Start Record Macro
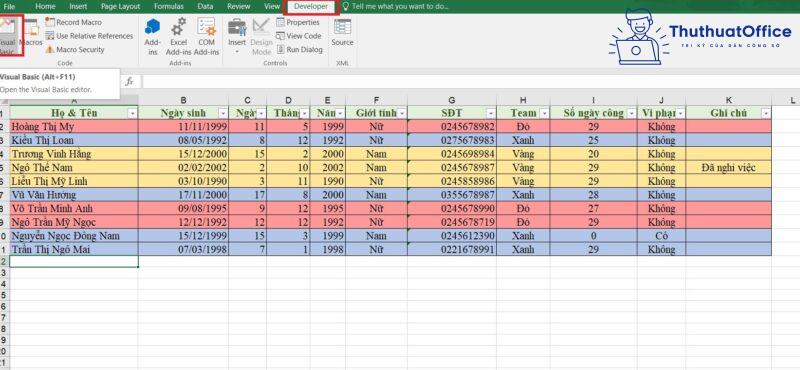The image size is (800, 370). (x=73, y=22)
